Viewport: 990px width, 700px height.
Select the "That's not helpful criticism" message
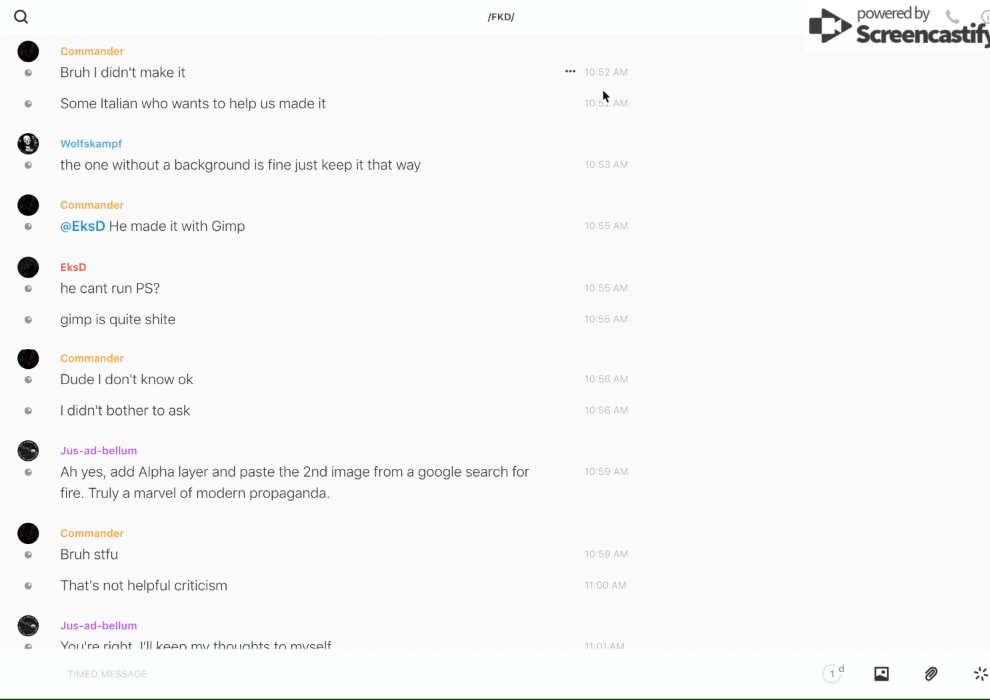click(x=144, y=585)
